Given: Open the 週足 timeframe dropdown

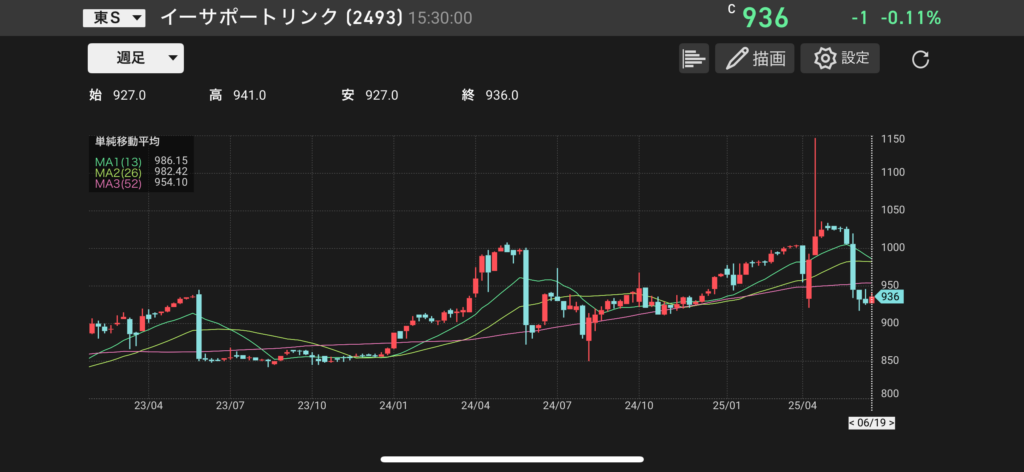Looking at the screenshot, I should click(x=136, y=58).
